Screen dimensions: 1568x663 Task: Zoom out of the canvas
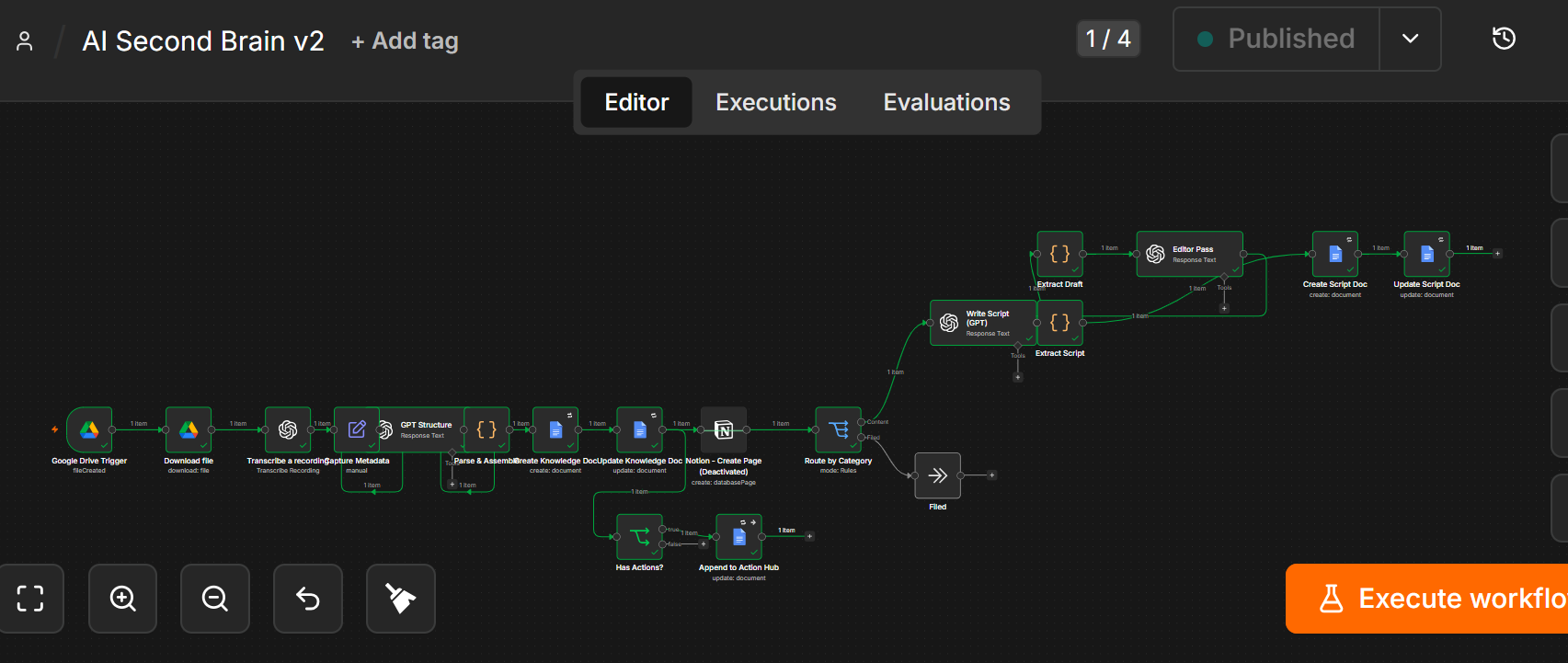click(215, 599)
